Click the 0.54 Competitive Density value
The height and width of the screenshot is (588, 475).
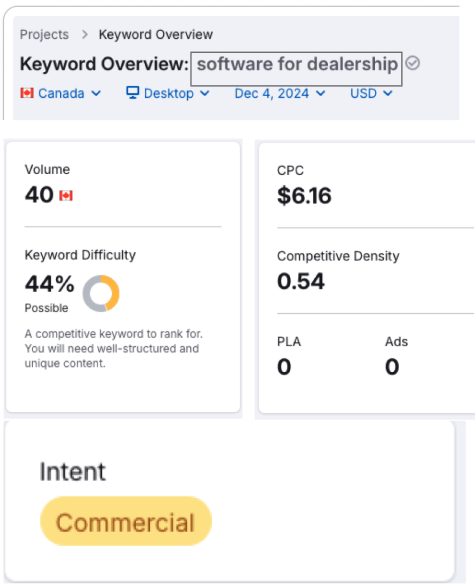coord(301,281)
